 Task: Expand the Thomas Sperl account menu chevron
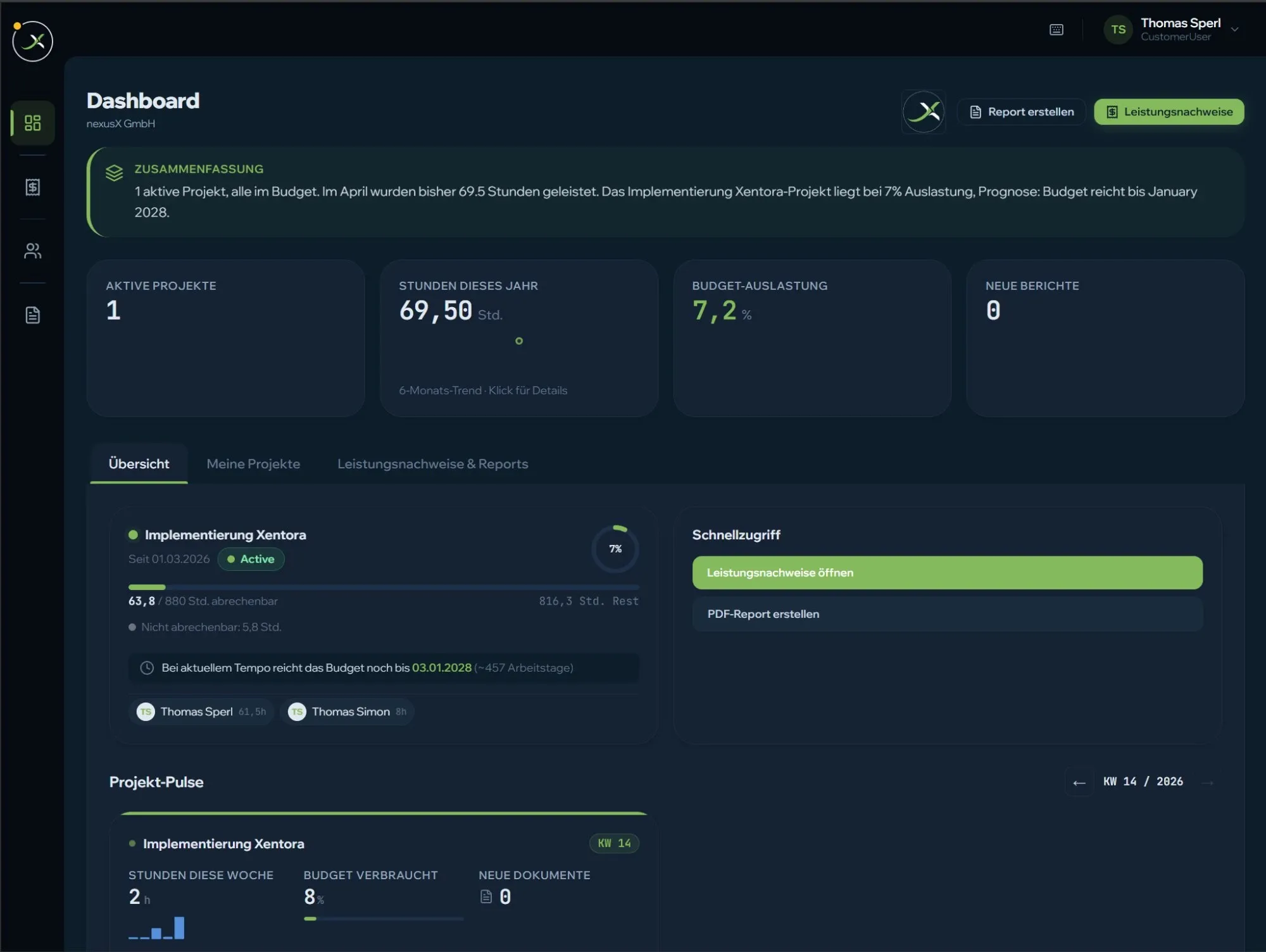pyautogui.click(x=1234, y=30)
